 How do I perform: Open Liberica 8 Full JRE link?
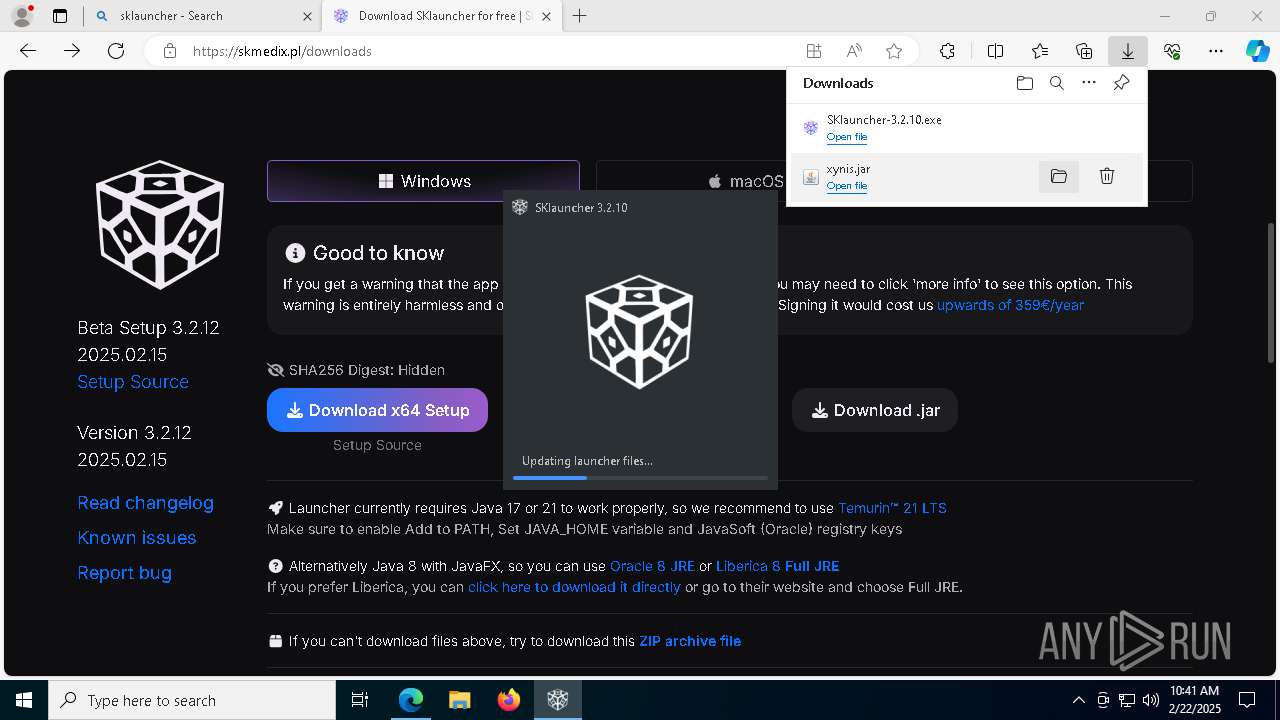pos(777,566)
